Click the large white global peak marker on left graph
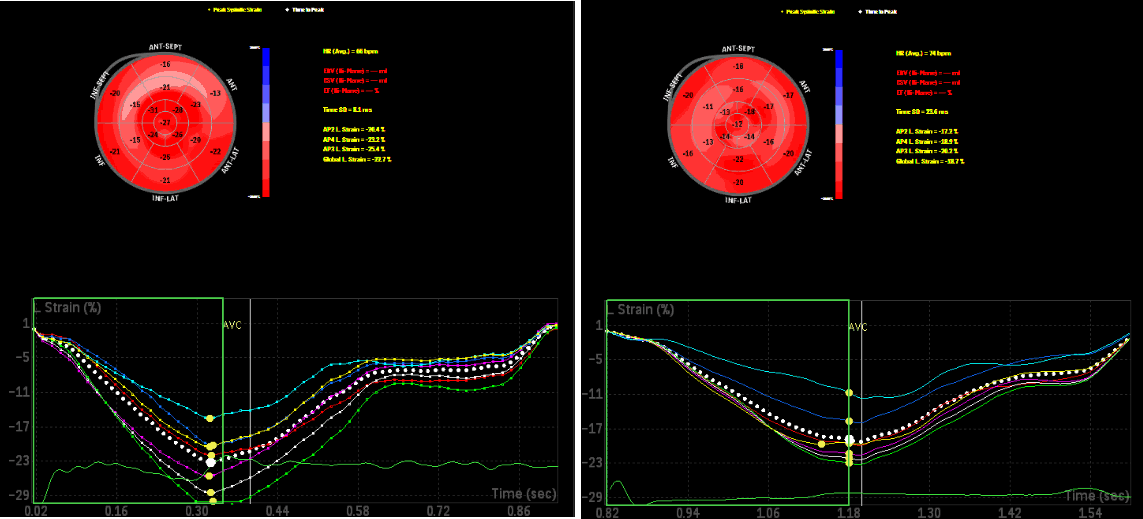Image resolution: width=1143 pixels, height=519 pixels. tap(211, 462)
